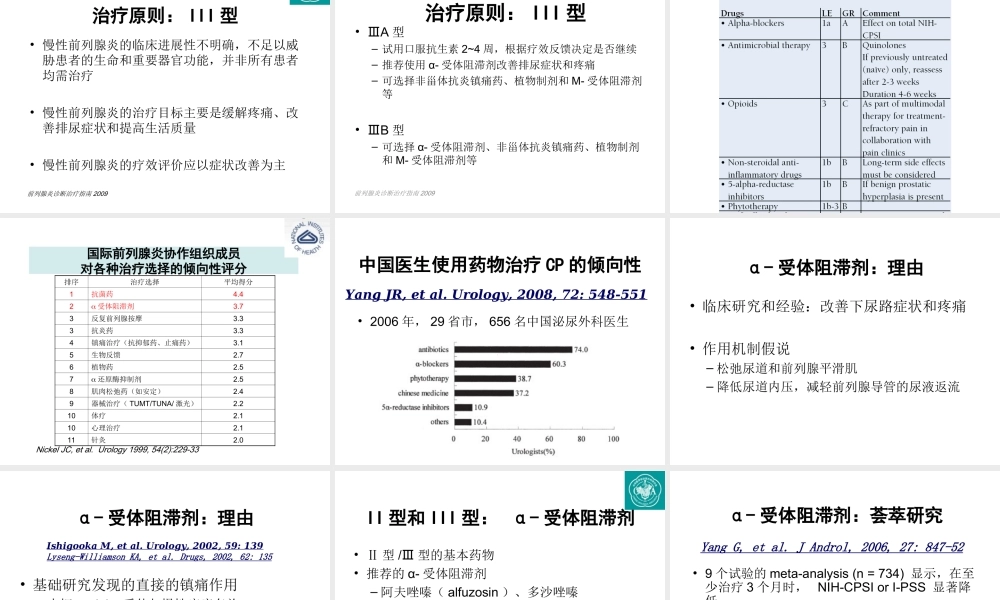Click the a-blockers bar showing 60.3
This screenshot has height=600, width=1000.
pyautogui.click(x=503, y=364)
